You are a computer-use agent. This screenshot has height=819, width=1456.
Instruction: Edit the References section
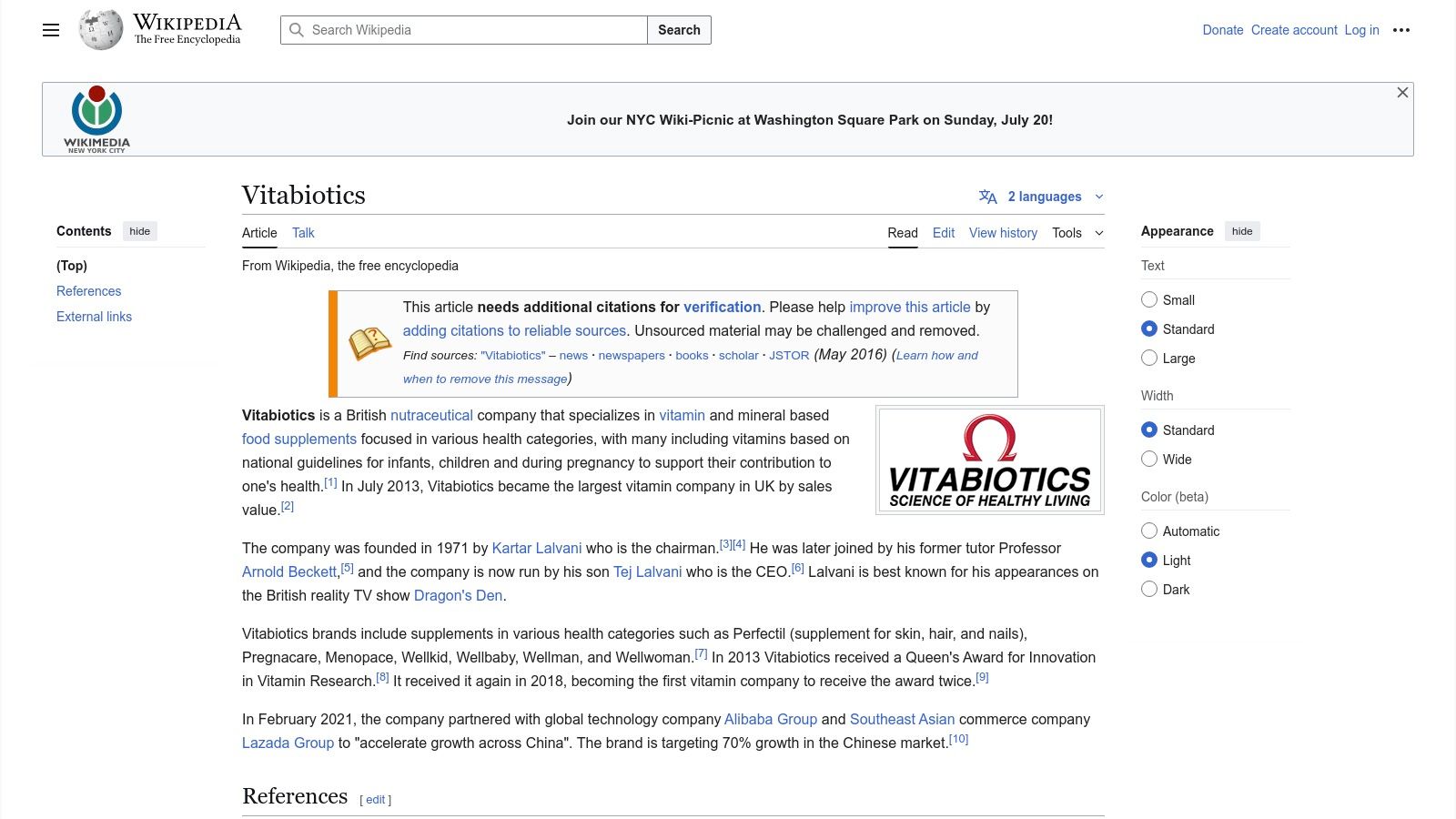tap(376, 800)
